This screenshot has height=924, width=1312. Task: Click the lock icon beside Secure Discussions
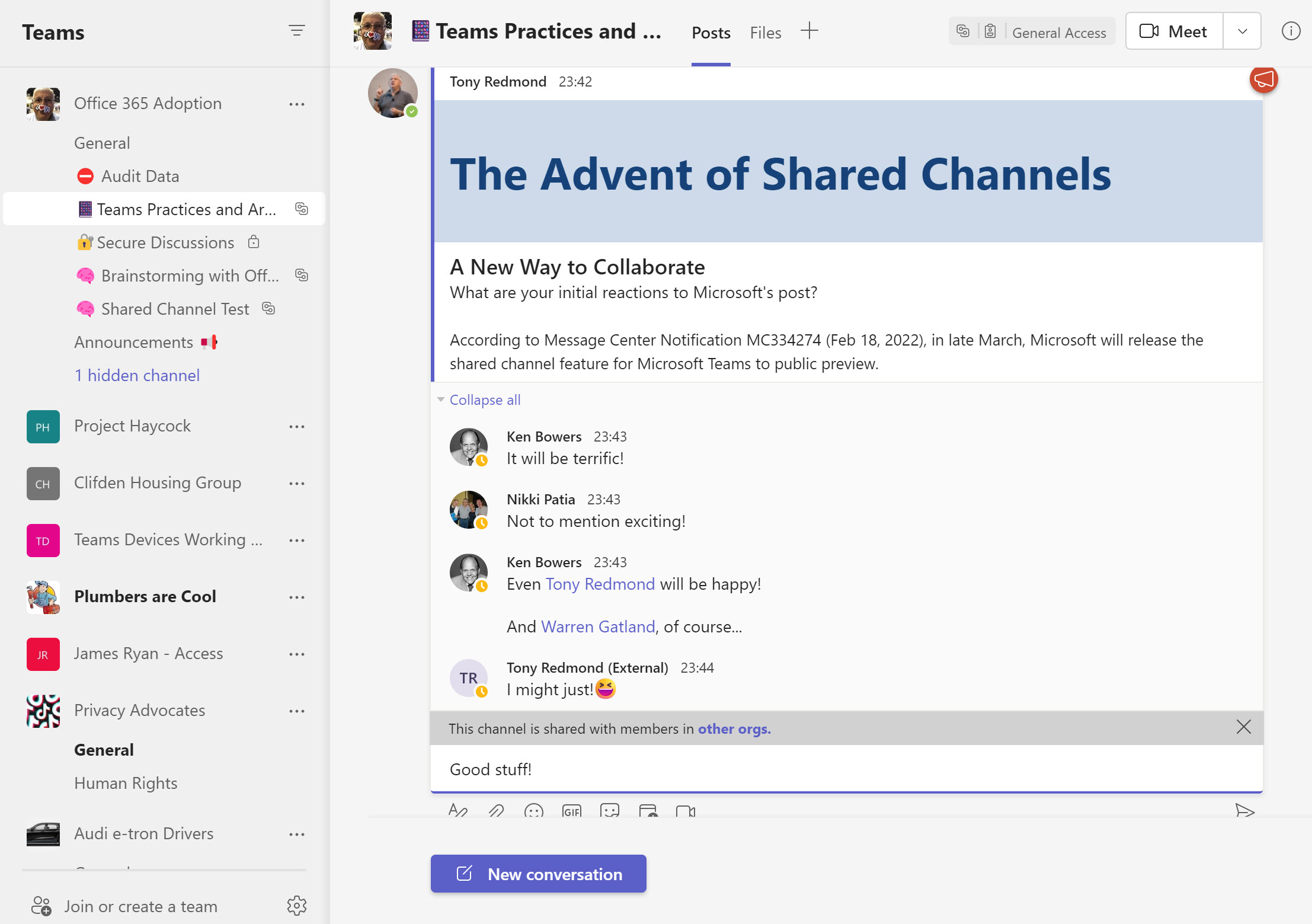coord(254,242)
